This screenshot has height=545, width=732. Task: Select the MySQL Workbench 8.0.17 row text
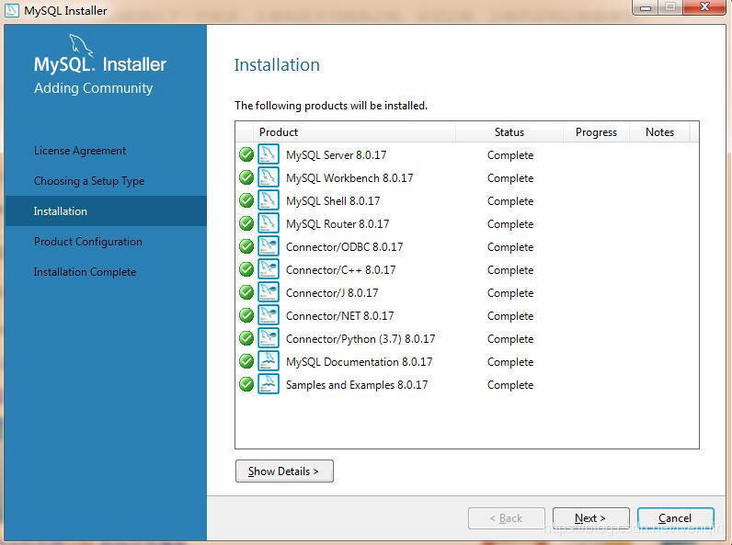click(x=350, y=178)
